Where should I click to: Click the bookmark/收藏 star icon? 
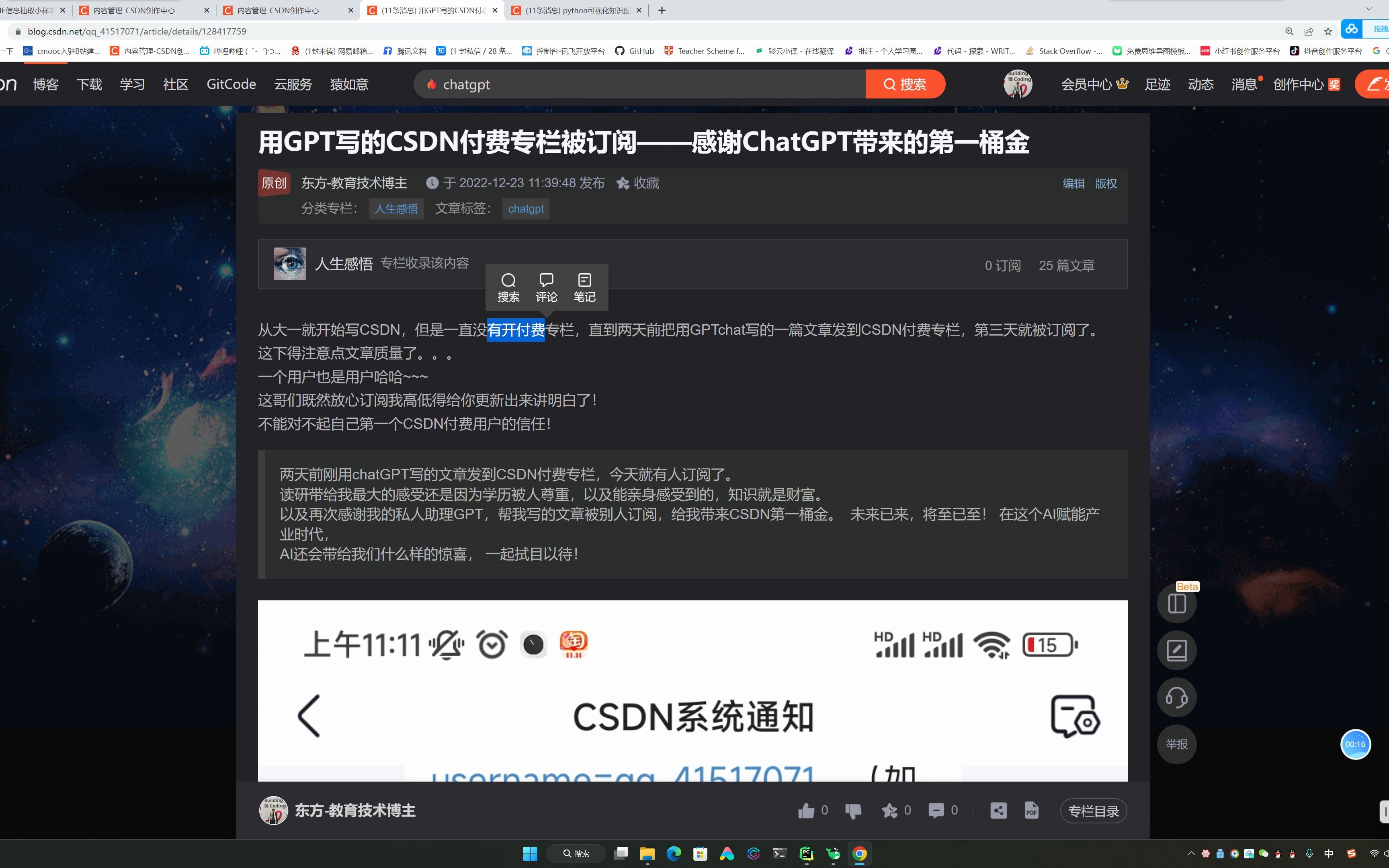tap(623, 183)
